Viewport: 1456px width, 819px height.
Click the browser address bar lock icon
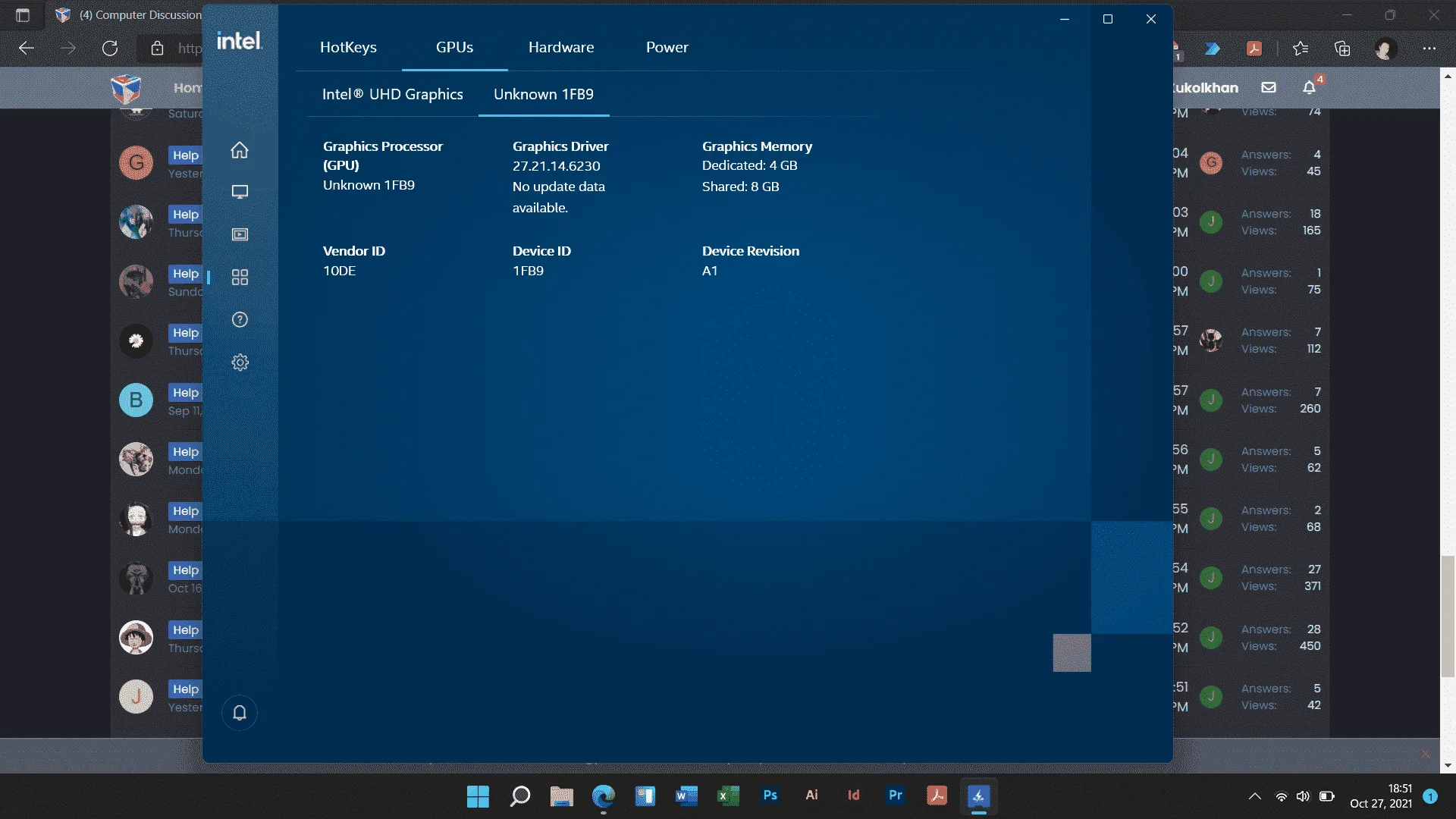157,49
